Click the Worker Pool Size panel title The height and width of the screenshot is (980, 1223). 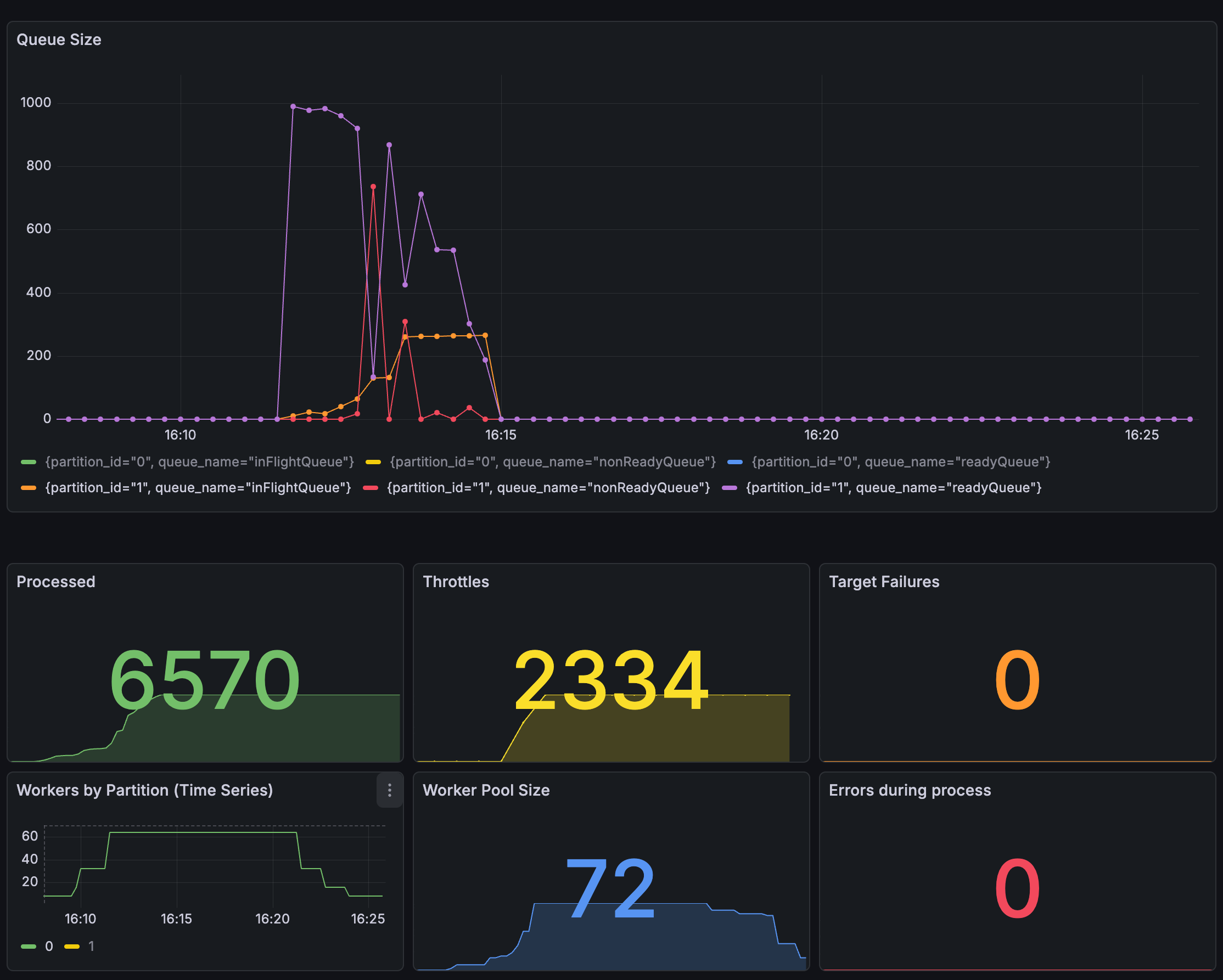[486, 790]
